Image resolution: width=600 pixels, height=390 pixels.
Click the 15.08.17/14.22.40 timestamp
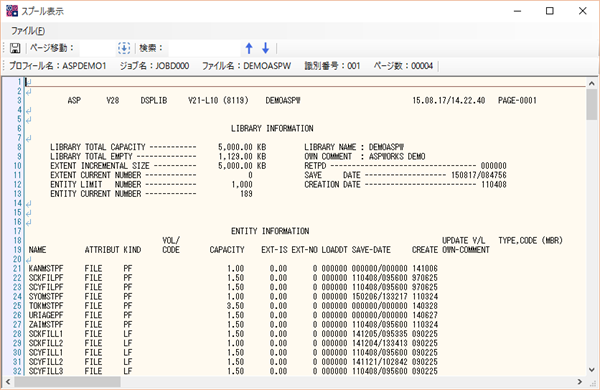click(449, 101)
